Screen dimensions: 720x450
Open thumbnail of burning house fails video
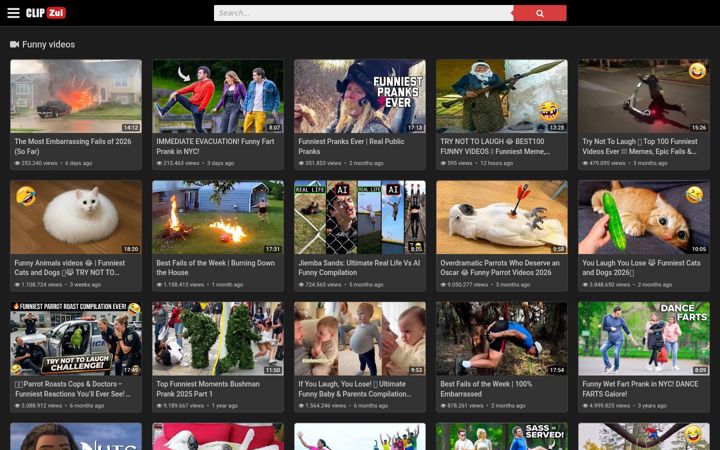76,96
